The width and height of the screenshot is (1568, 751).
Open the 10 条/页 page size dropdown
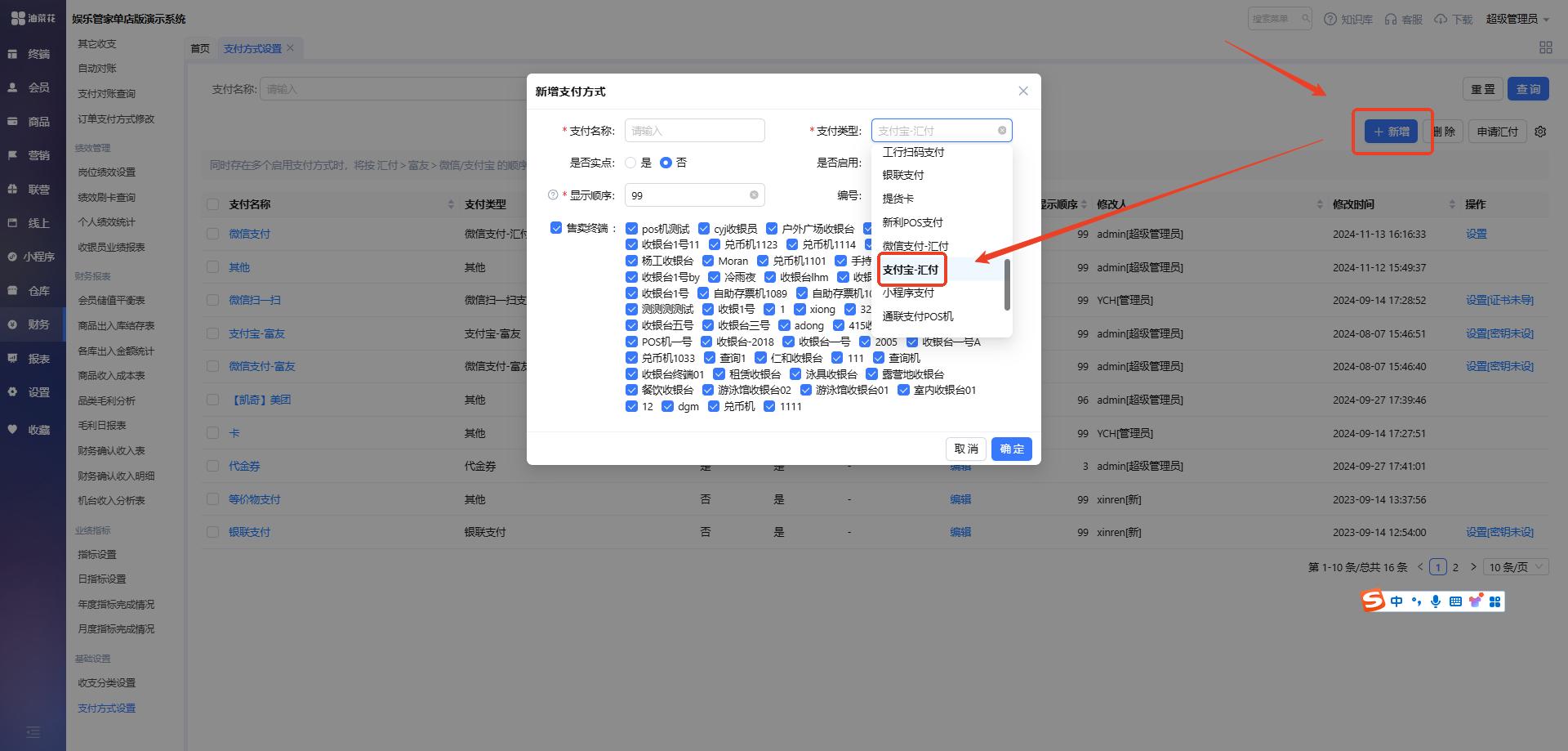tap(1516, 566)
